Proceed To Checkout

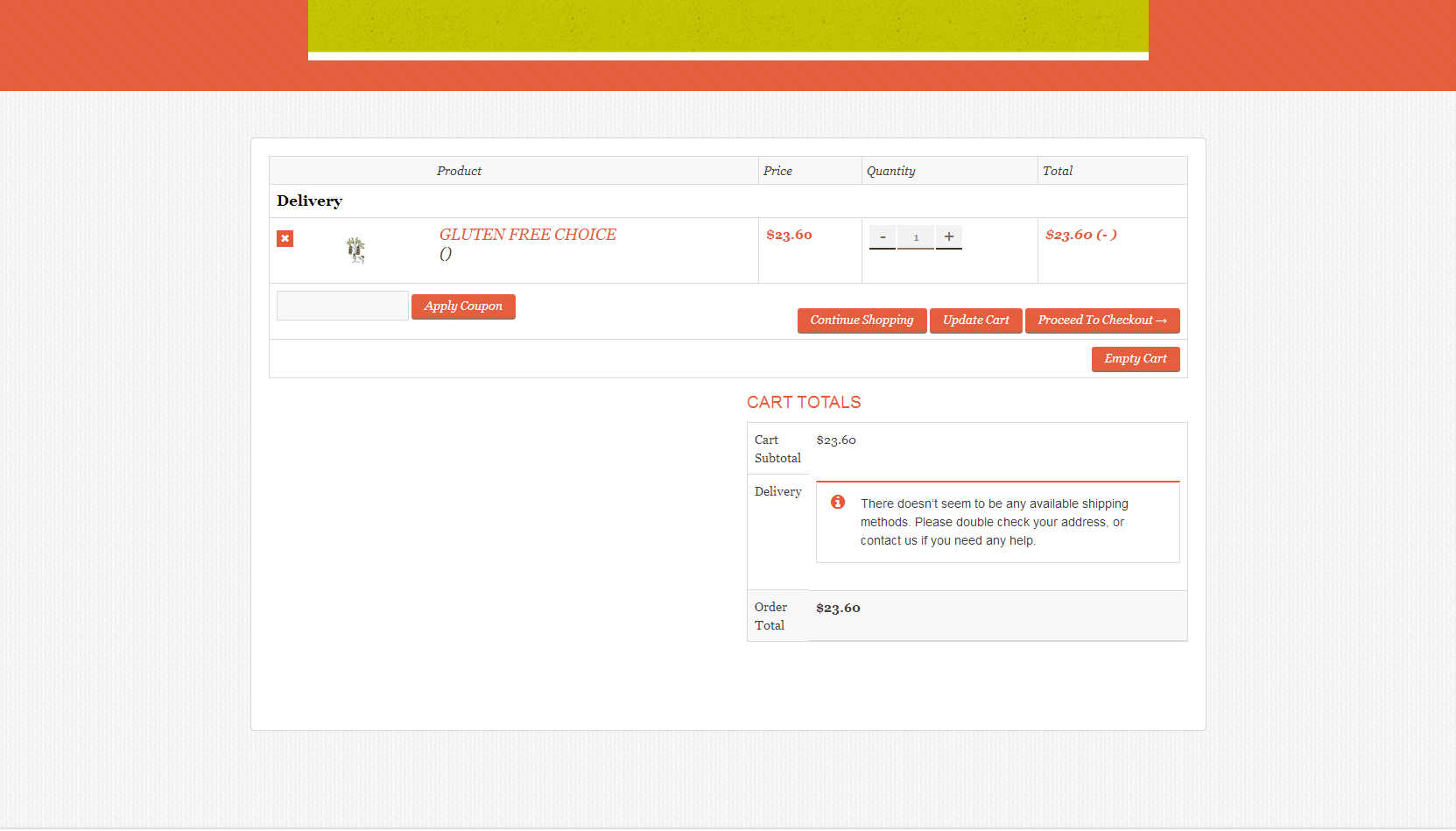point(1102,320)
